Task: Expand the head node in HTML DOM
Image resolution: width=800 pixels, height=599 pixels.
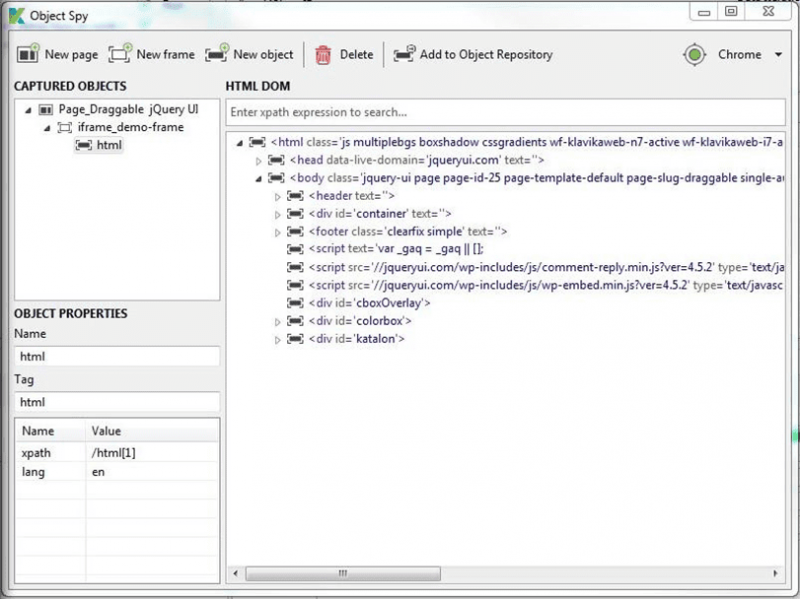Action: coord(258,160)
